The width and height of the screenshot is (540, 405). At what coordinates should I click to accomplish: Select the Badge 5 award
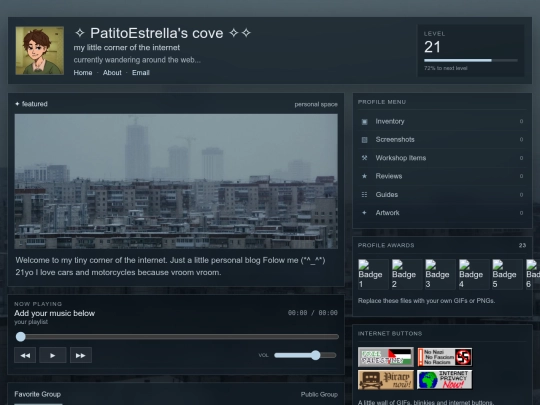click(x=507, y=274)
